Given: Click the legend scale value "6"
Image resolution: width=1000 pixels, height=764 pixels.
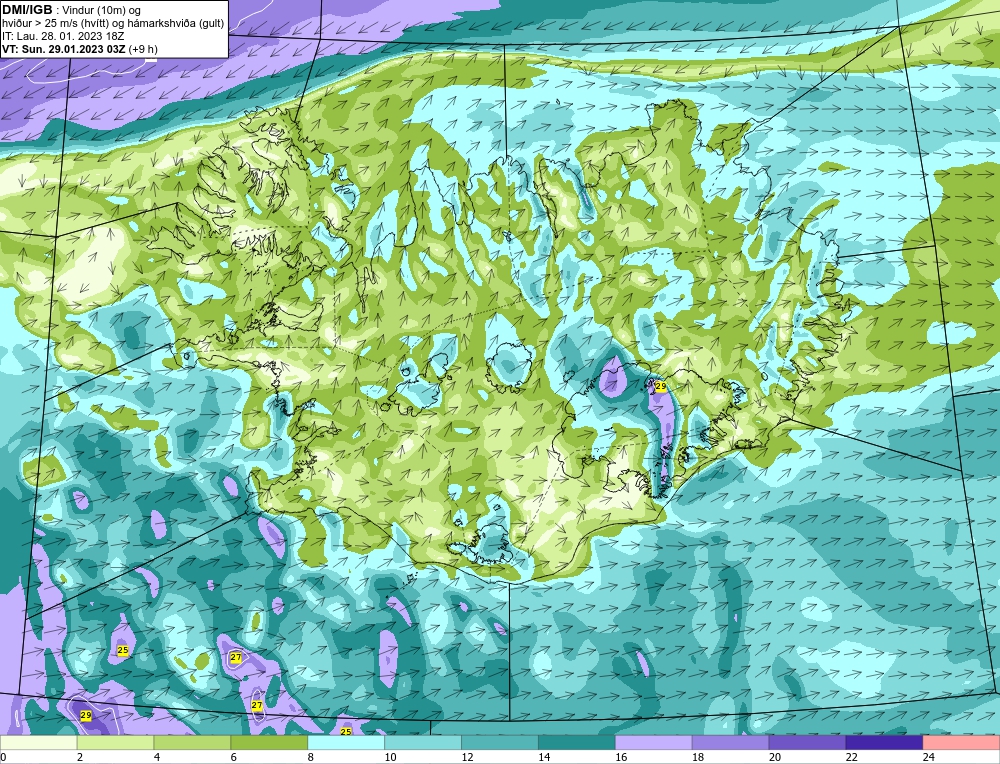Looking at the screenshot, I should pyautogui.click(x=233, y=757).
